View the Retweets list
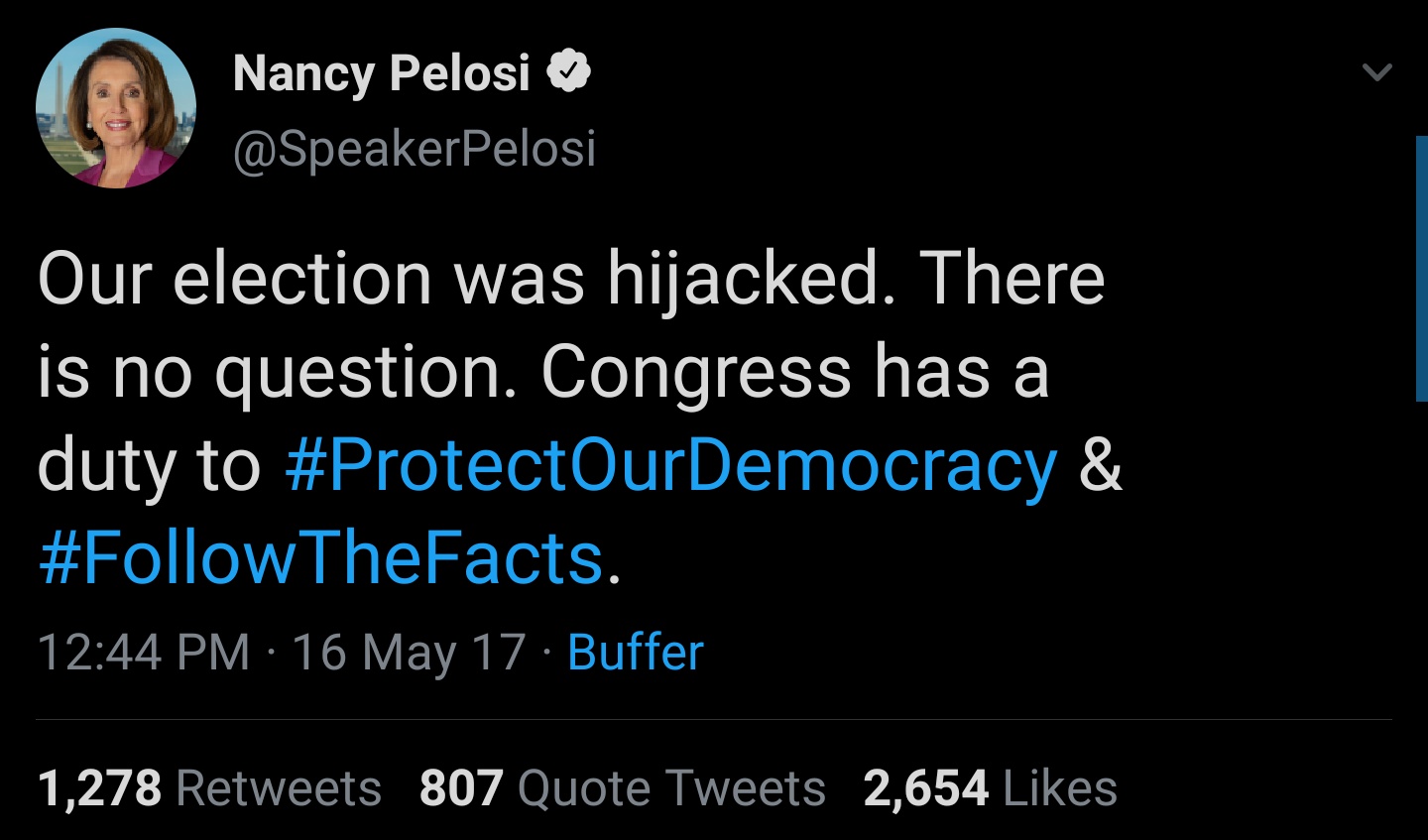This screenshot has height=840, width=1428. (279, 788)
